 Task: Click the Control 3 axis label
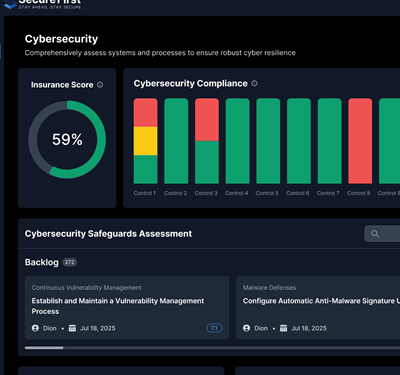point(206,193)
